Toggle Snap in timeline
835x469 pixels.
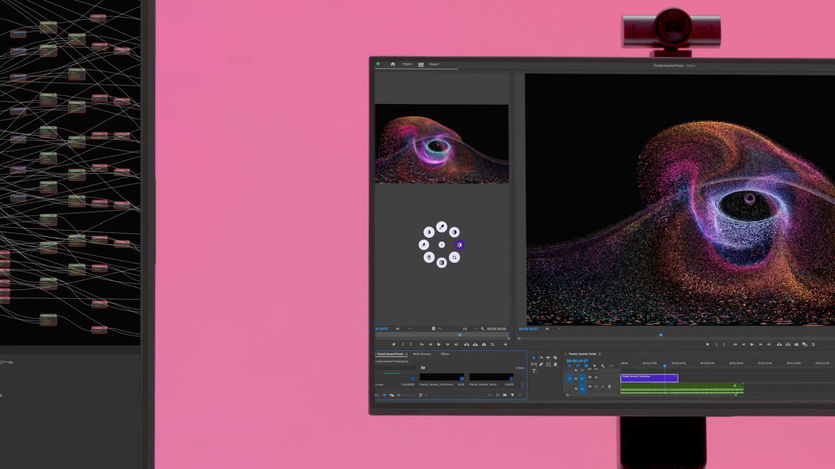point(578,366)
